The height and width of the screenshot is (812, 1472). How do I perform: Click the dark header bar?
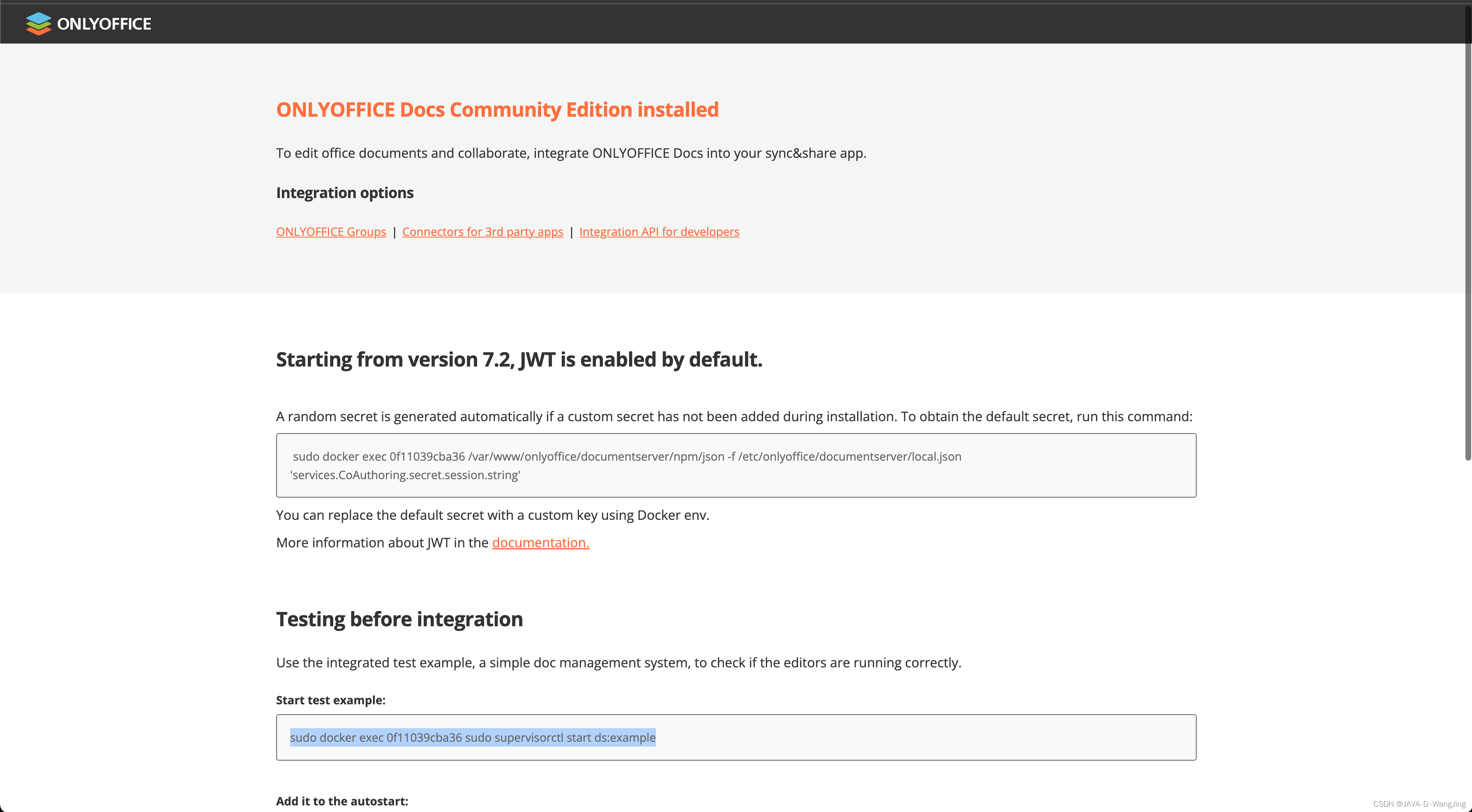coord(857,23)
